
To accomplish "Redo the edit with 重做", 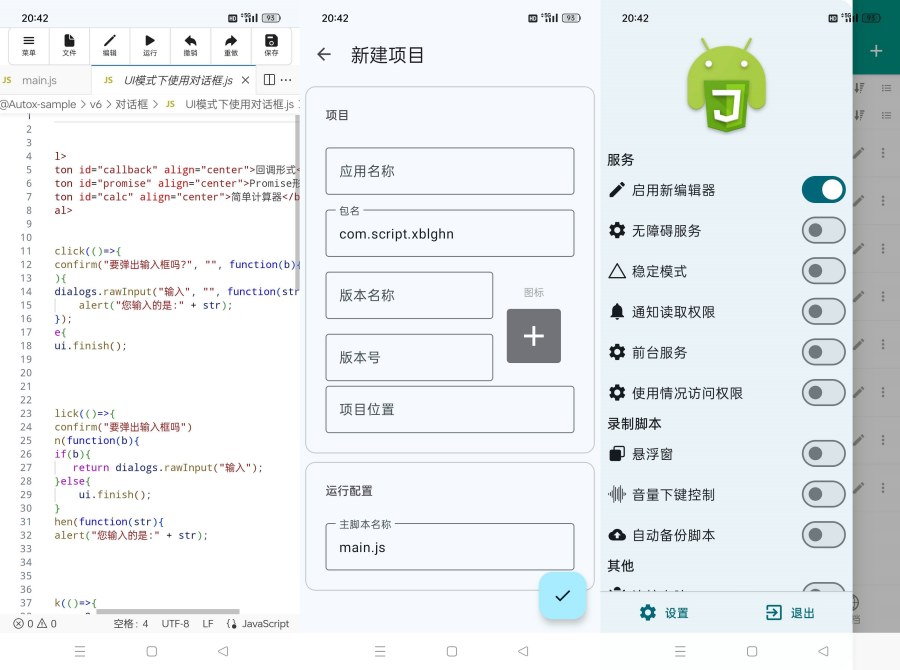I will pyautogui.click(x=231, y=45).
